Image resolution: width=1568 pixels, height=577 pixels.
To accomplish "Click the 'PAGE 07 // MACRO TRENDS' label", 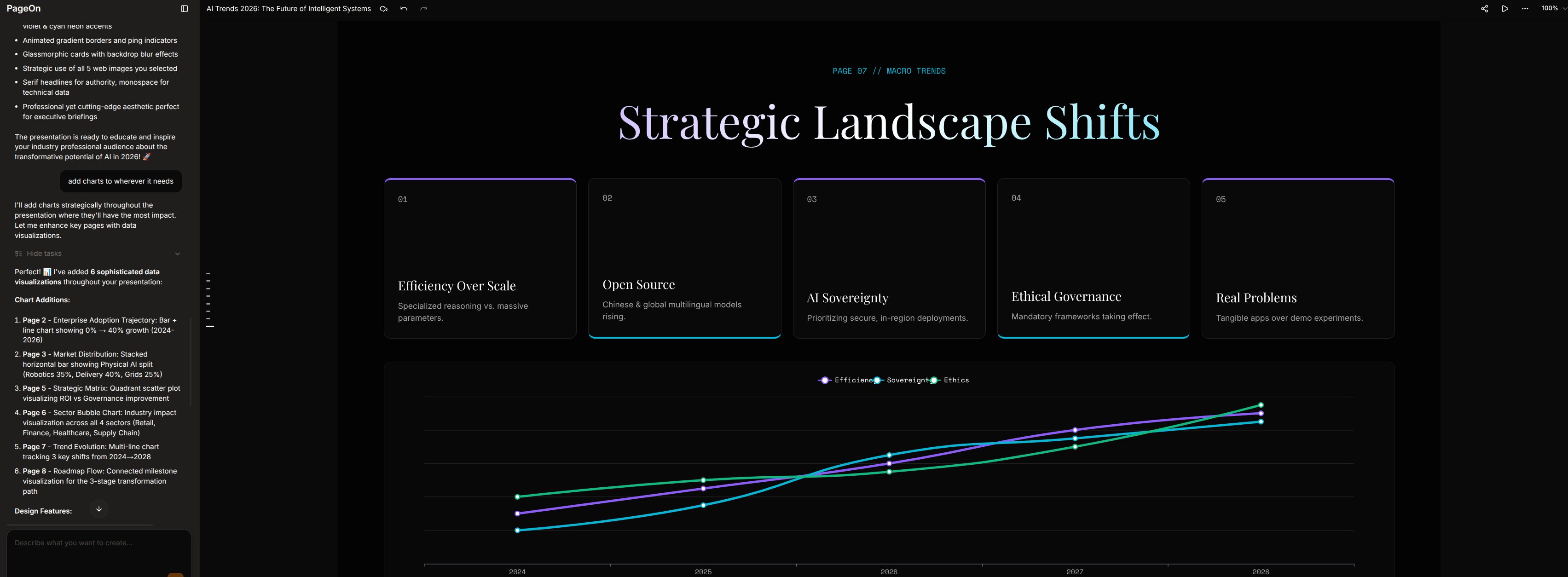I will pyautogui.click(x=889, y=71).
